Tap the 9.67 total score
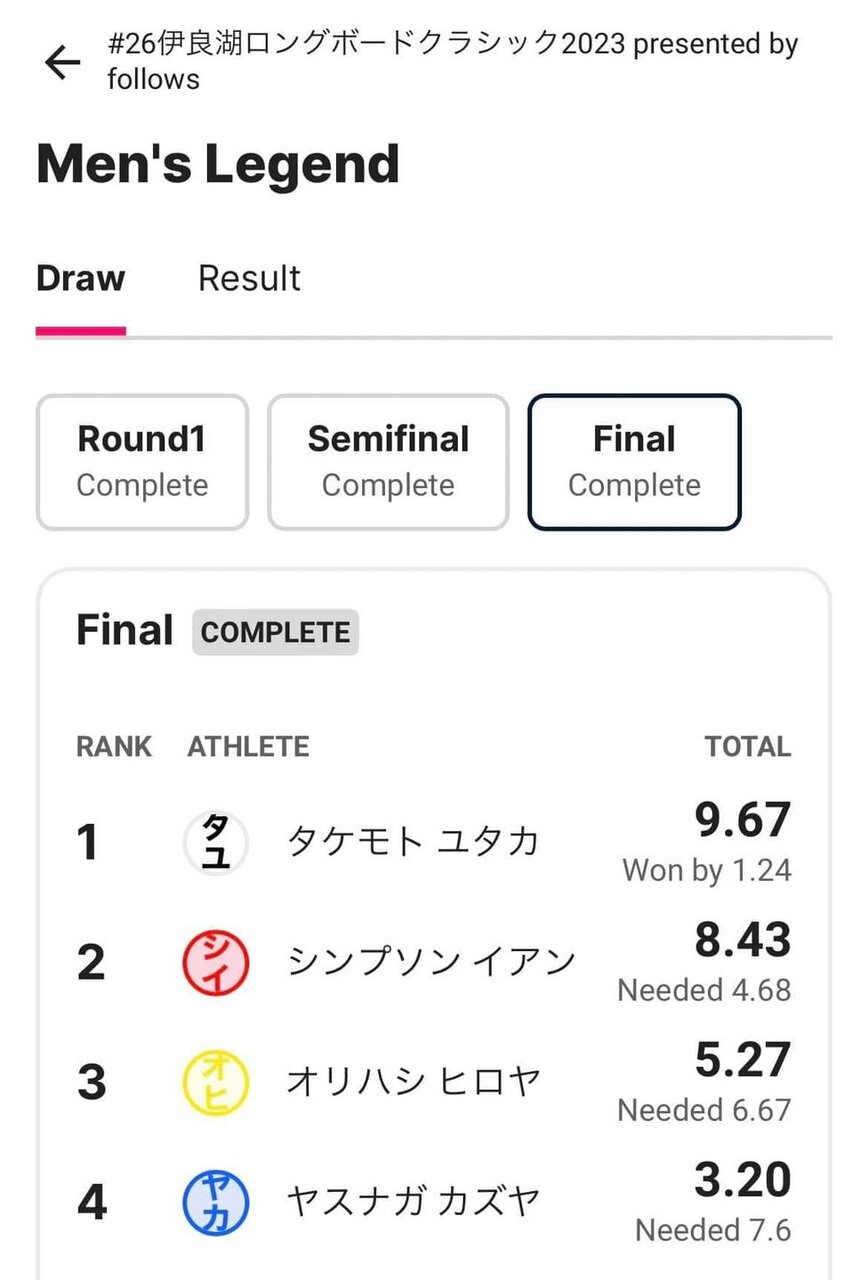 point(742,821)
